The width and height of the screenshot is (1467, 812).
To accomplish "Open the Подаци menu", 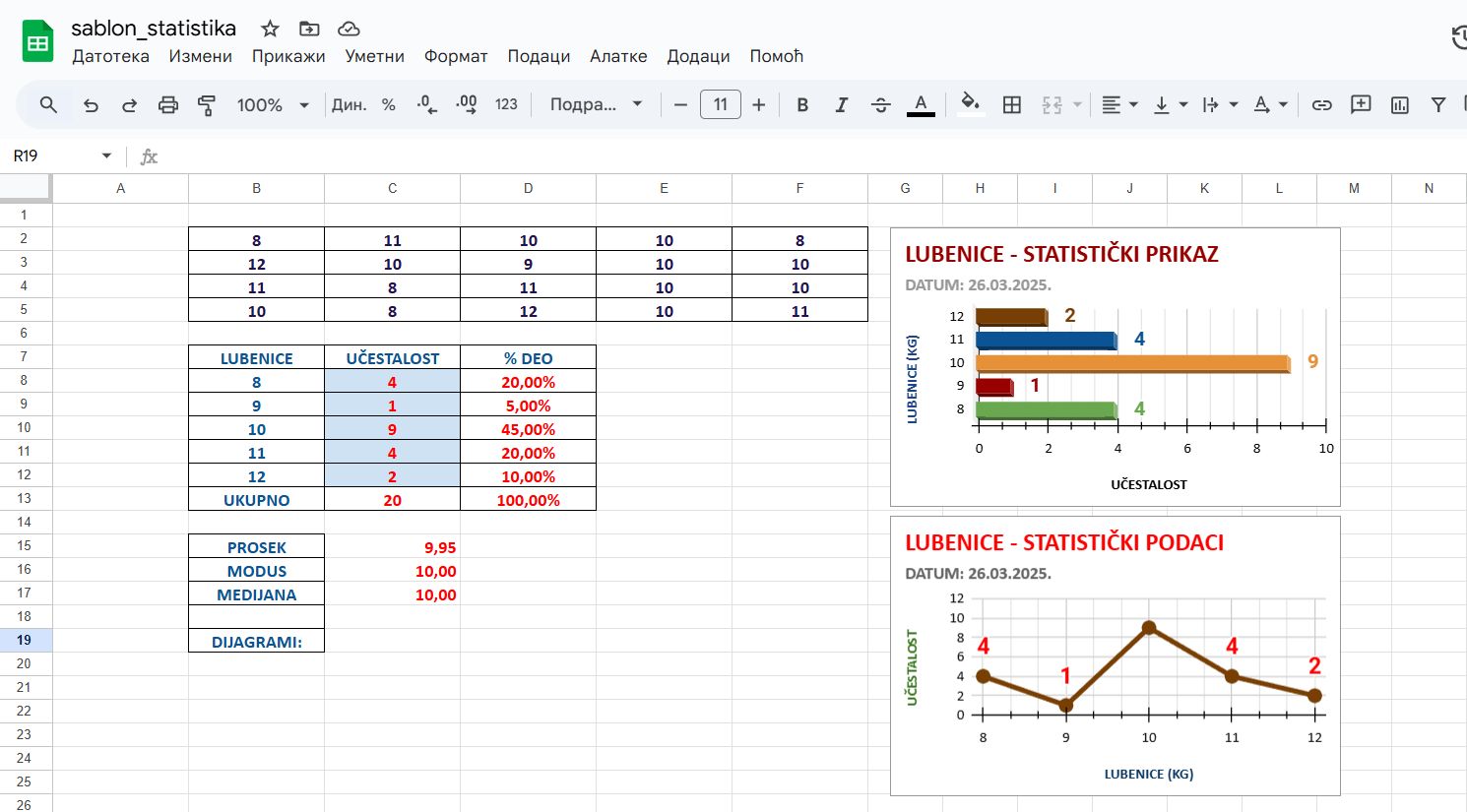I will pyautogui.click(x=539, y=56).
